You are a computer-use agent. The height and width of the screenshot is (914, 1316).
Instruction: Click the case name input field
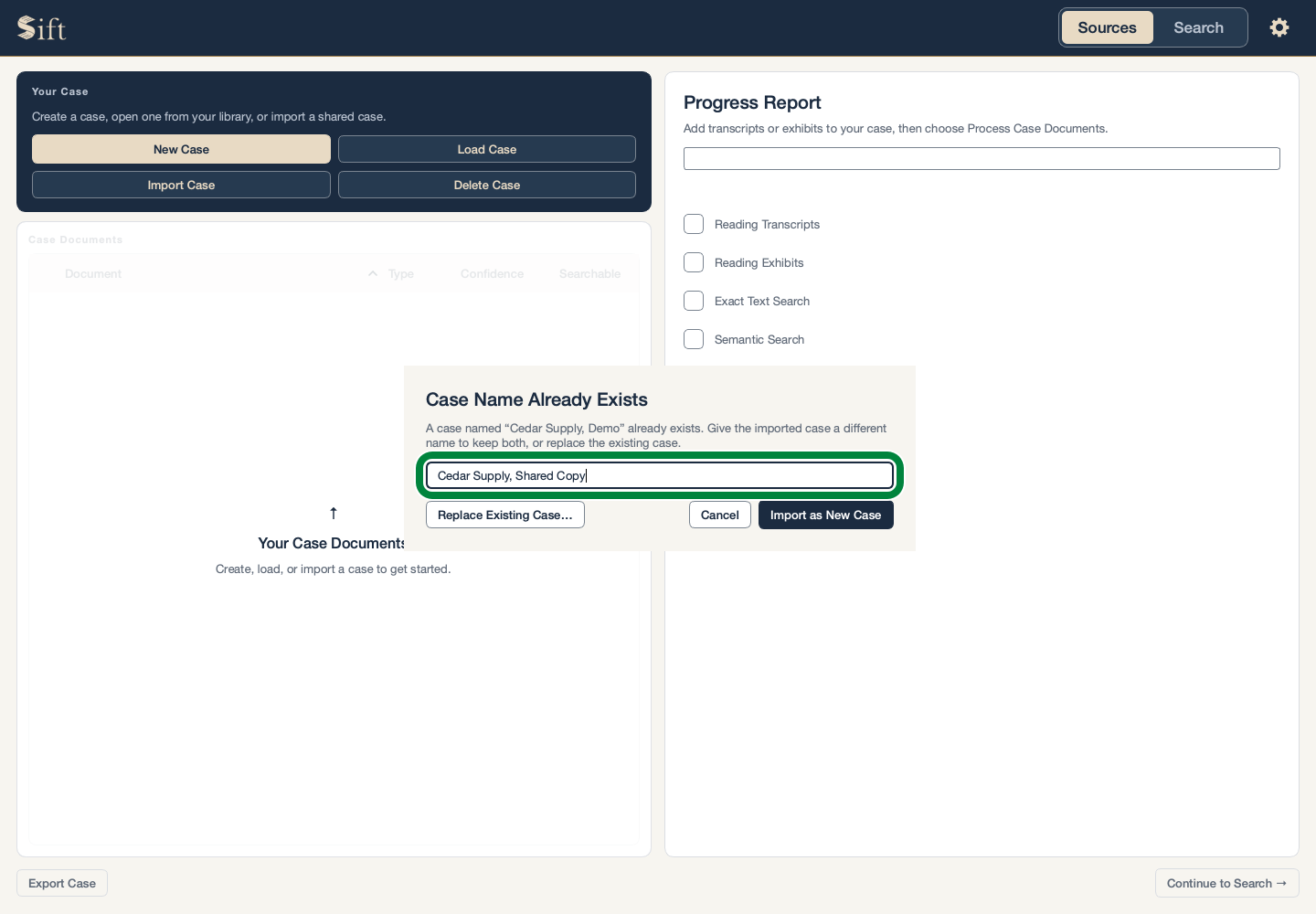(x=660, y=475)
